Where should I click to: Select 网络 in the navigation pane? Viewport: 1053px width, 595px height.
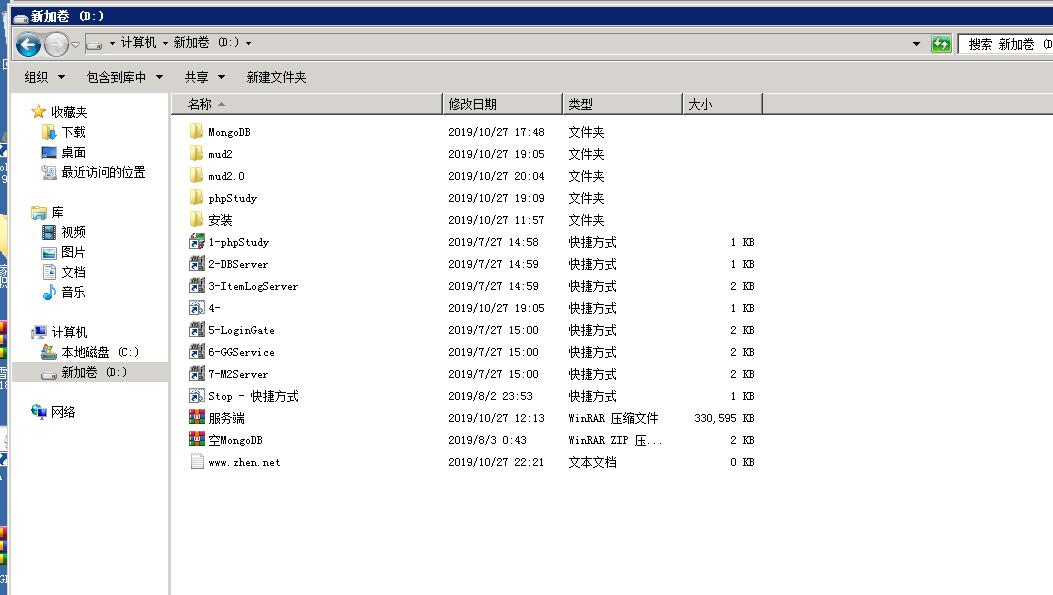(62, 412)
